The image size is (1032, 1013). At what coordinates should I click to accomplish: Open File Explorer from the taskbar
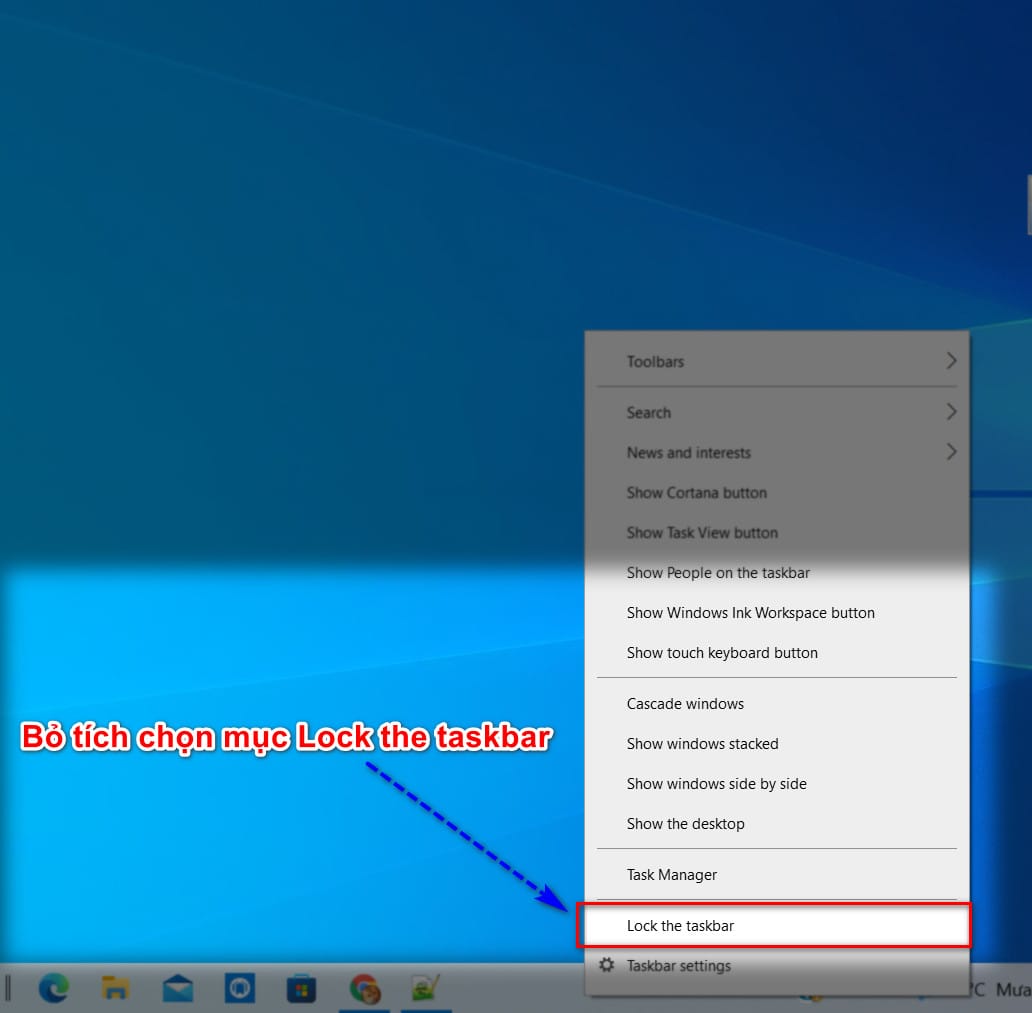[x=115, y=988]
